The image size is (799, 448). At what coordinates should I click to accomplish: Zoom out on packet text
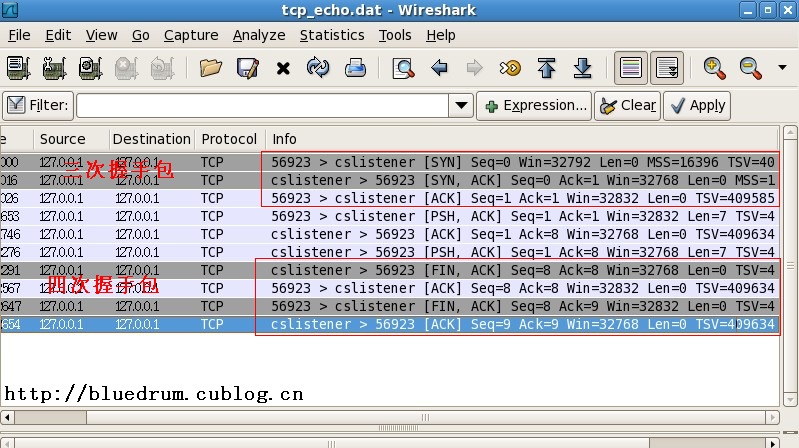751,68
